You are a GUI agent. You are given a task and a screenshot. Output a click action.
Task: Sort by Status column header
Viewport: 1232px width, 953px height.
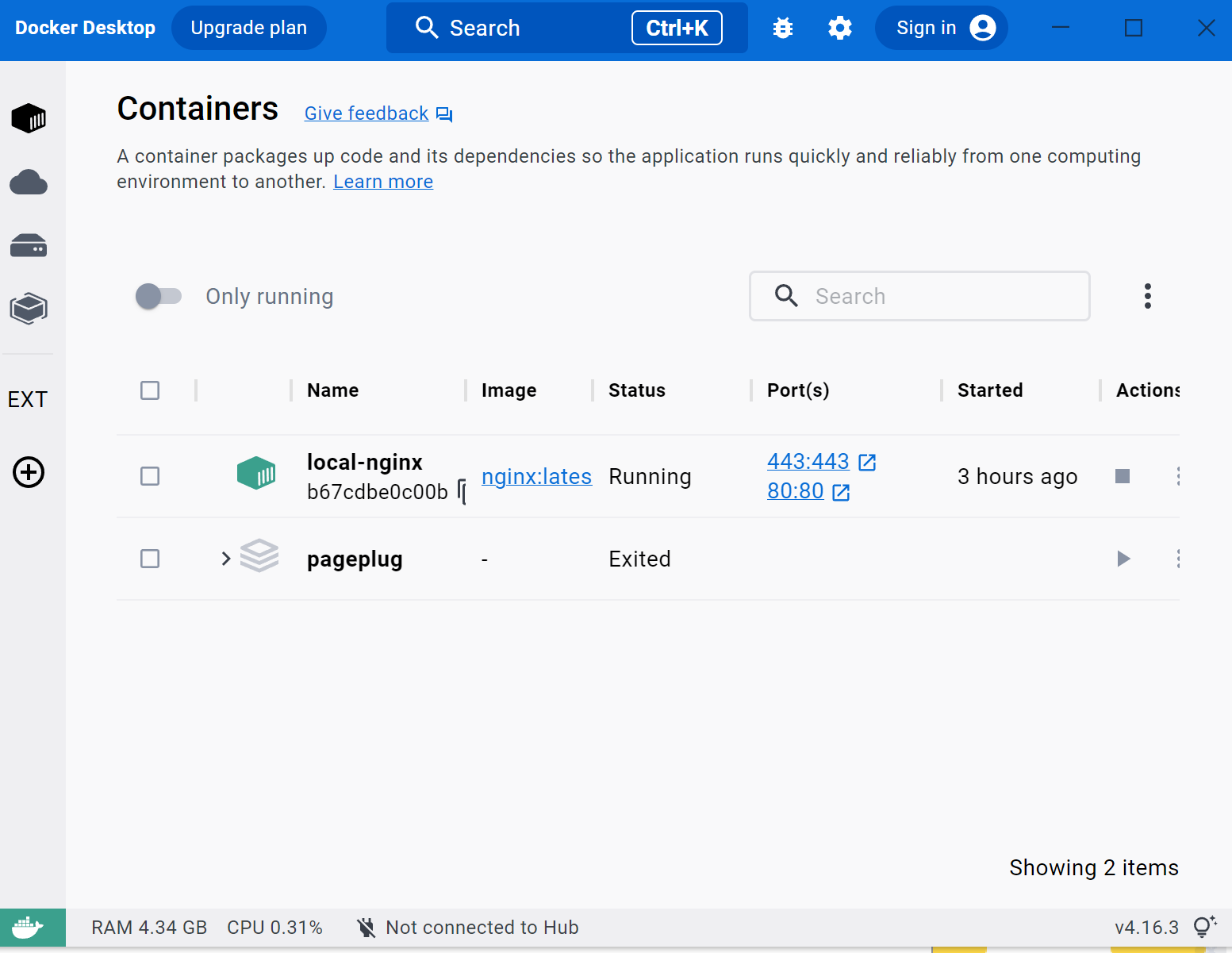(637, 390)
